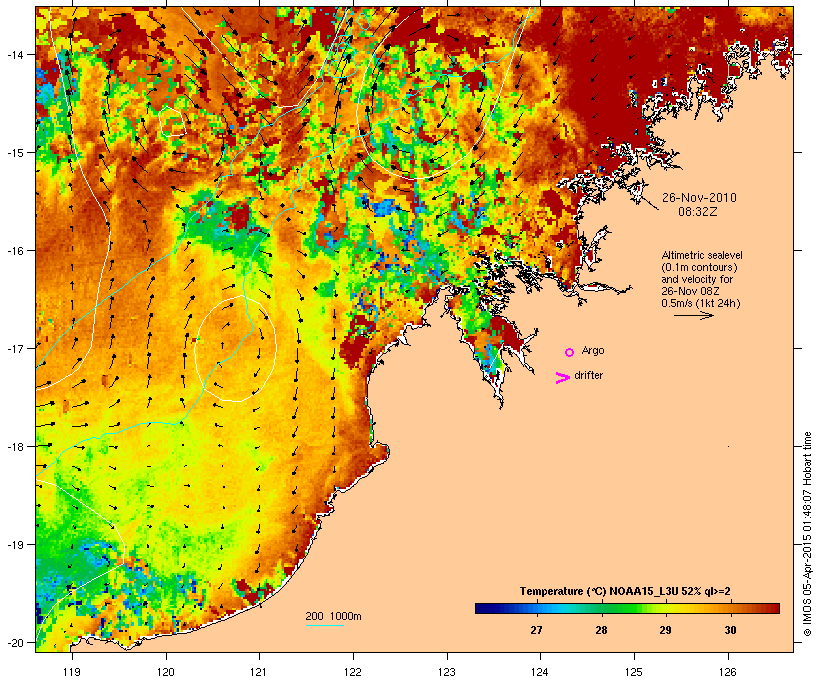
Task: Click the Temperature NOAA15_L3U title
Action: (625, 591)
